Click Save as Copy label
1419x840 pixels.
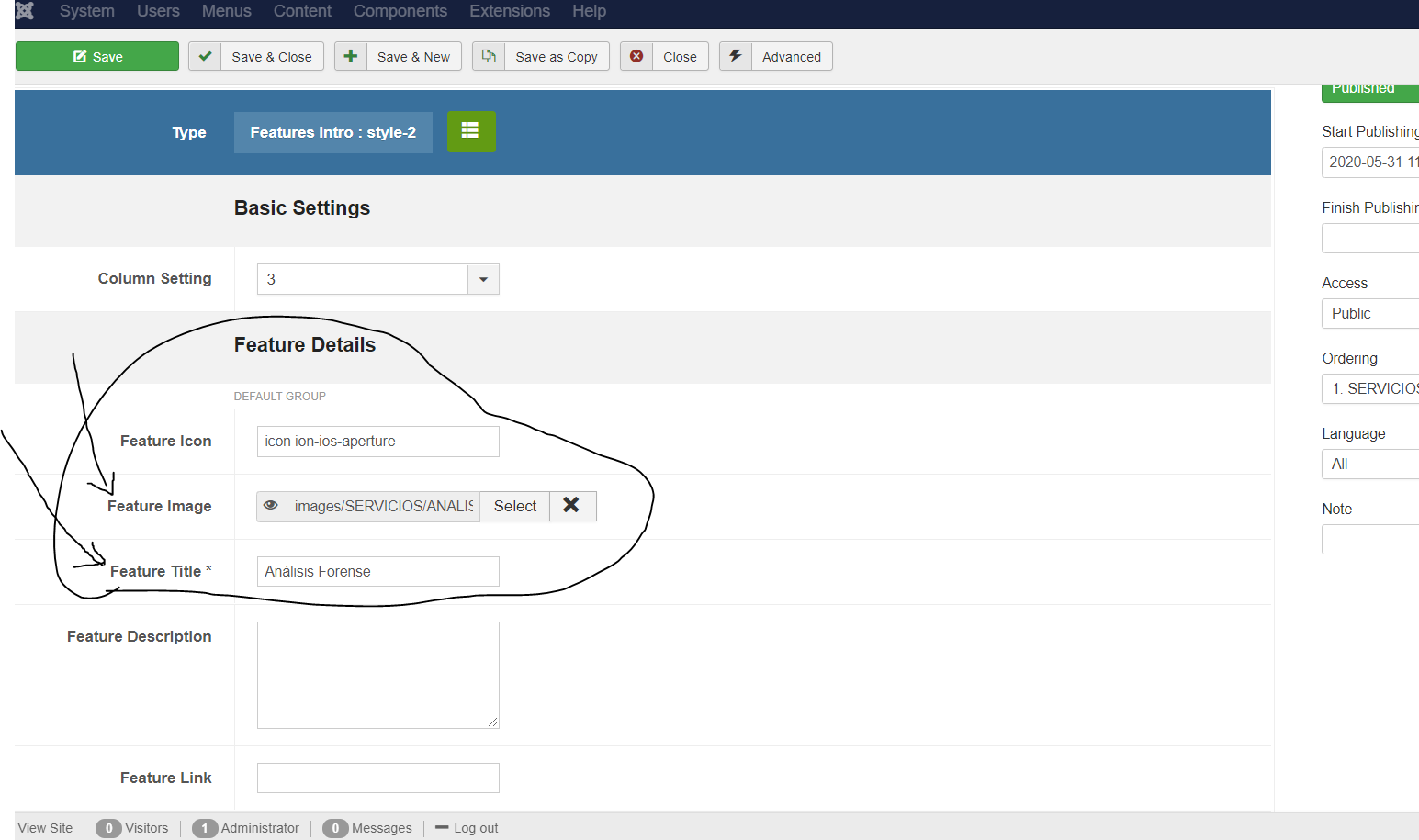tap(557, 56)
